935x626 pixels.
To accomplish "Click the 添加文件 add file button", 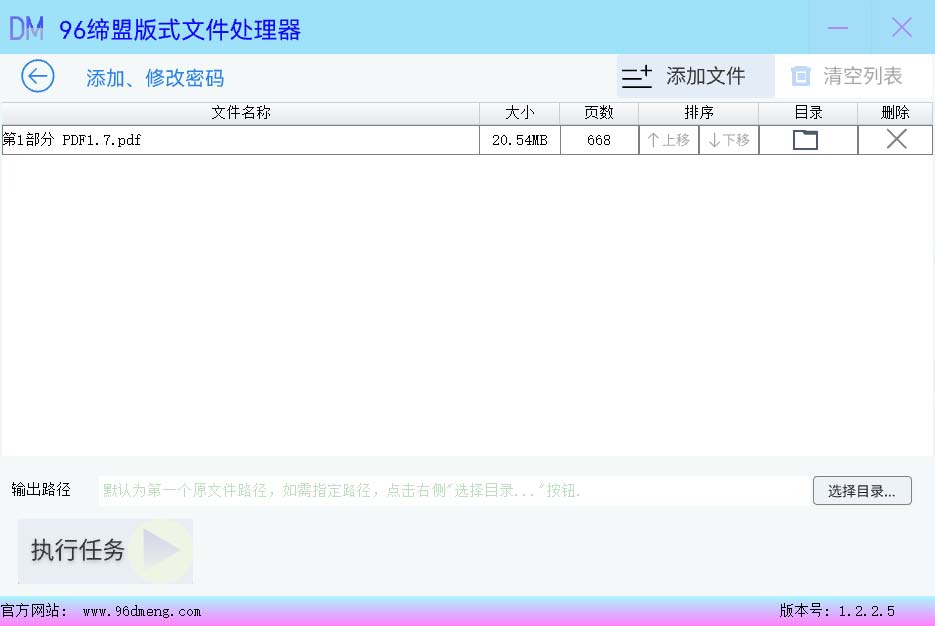I will coord(695,76).
